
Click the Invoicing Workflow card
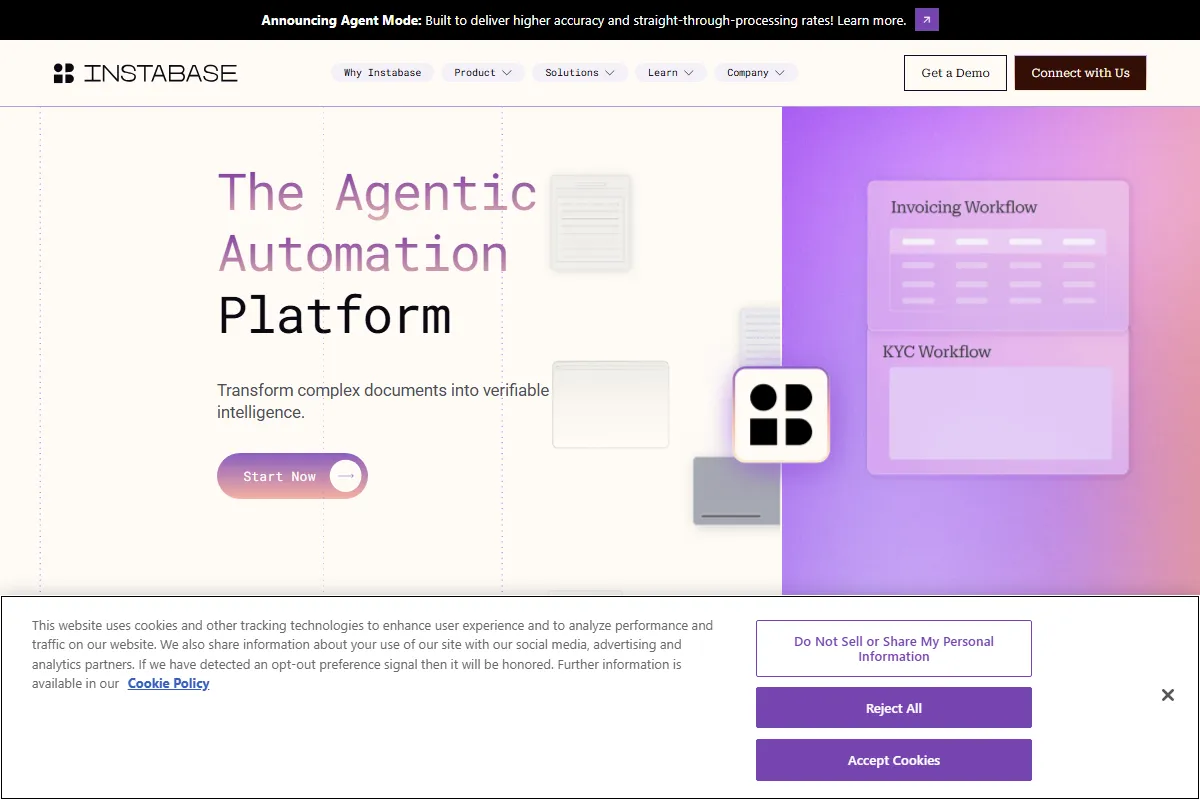click(x=998, y=255)
